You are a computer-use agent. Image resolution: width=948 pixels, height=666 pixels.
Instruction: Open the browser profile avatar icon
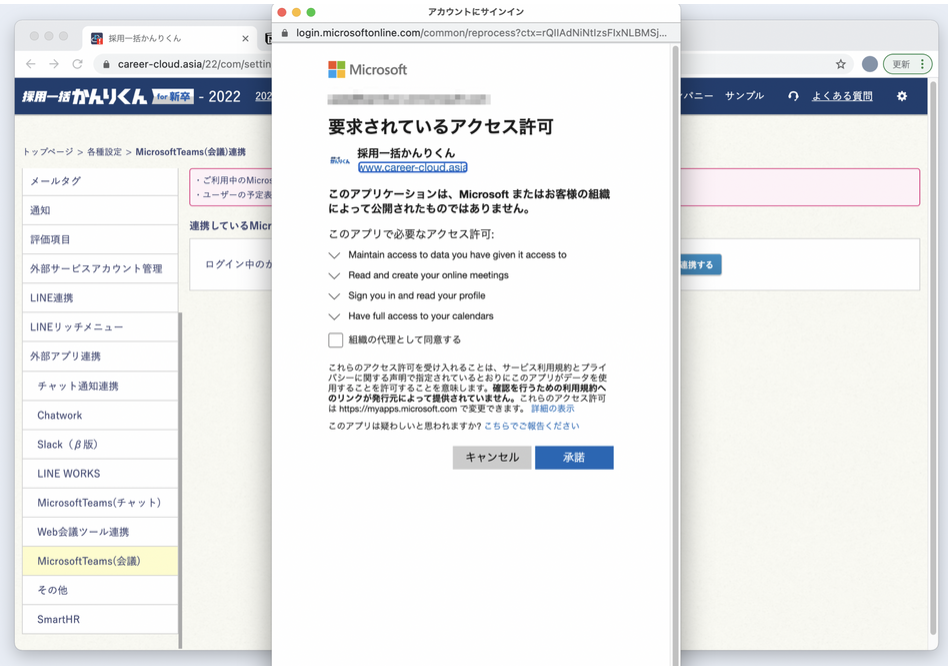(869, 64)
